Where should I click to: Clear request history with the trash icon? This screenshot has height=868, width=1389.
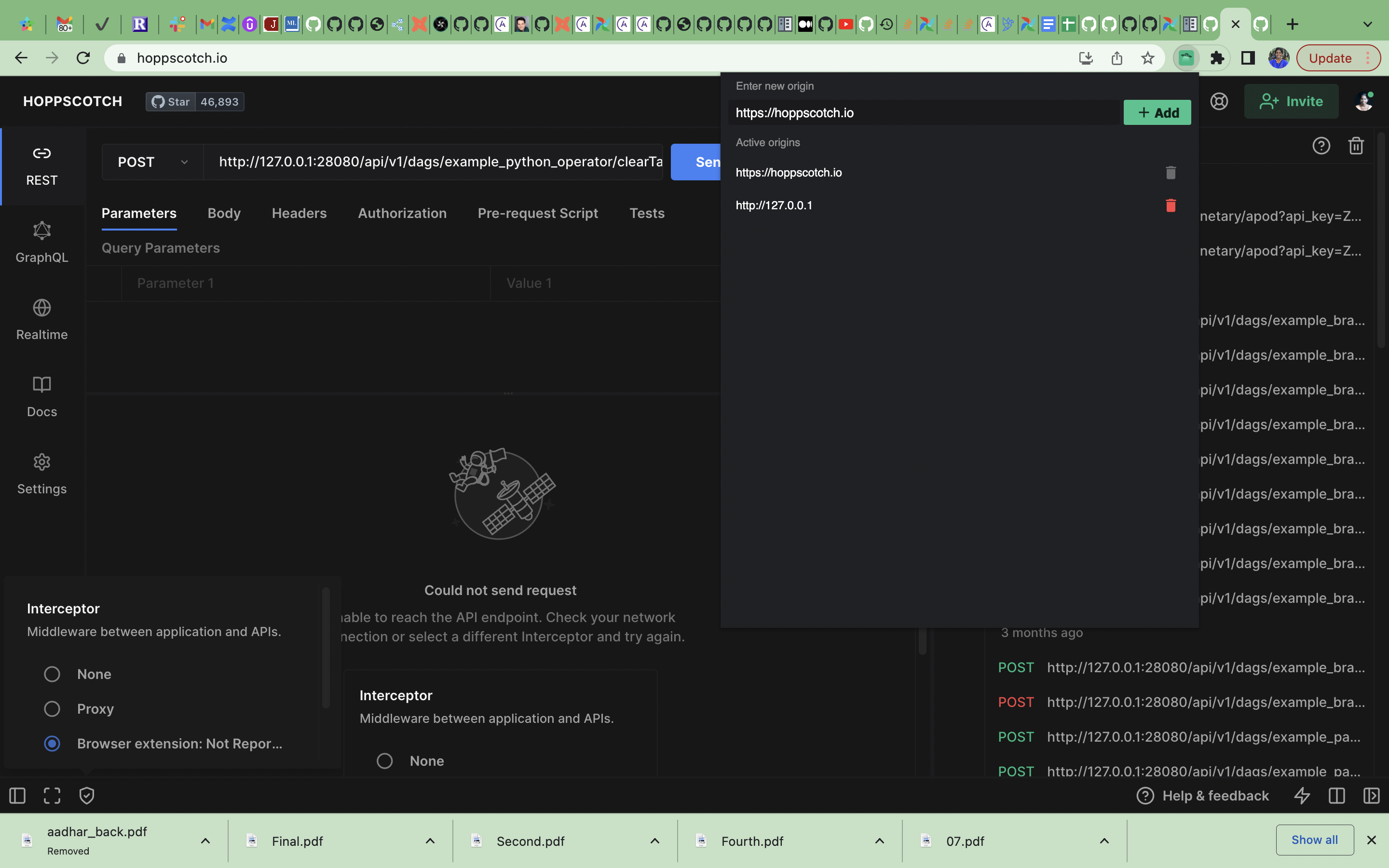pos(1356,145)
